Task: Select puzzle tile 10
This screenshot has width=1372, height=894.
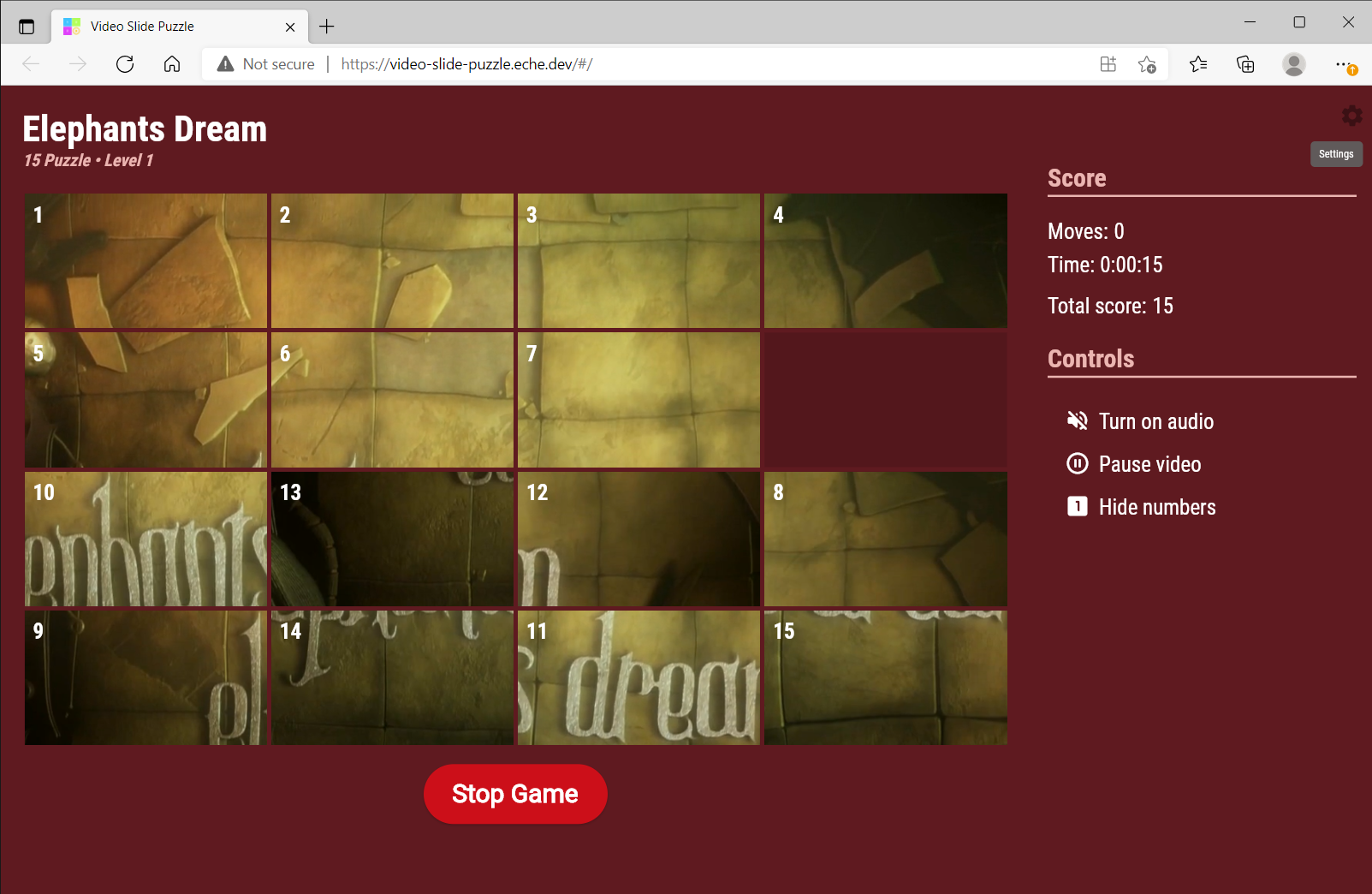Action: (x=146, y=539)
